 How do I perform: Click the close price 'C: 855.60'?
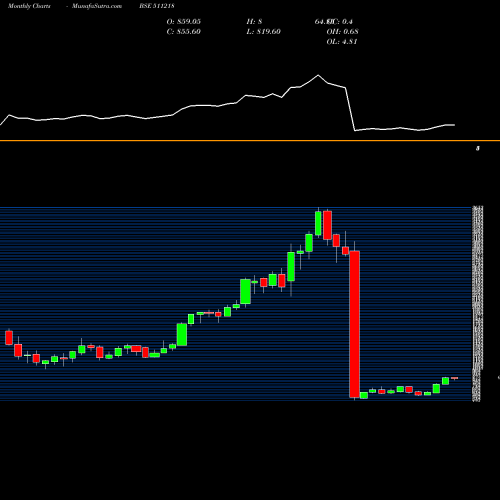pos(184,31)
